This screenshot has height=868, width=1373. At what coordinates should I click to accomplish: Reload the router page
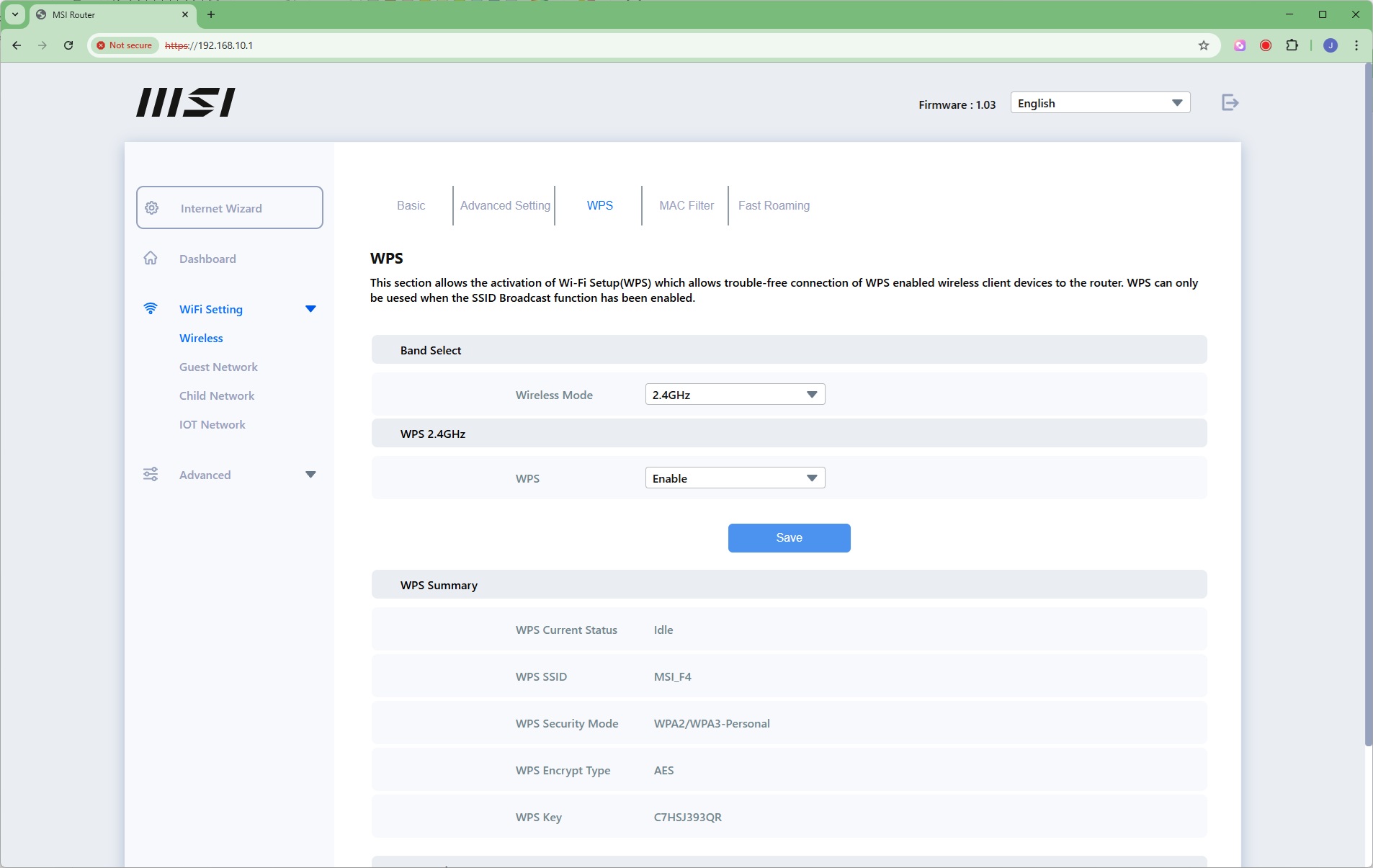[x=68, y=45]
